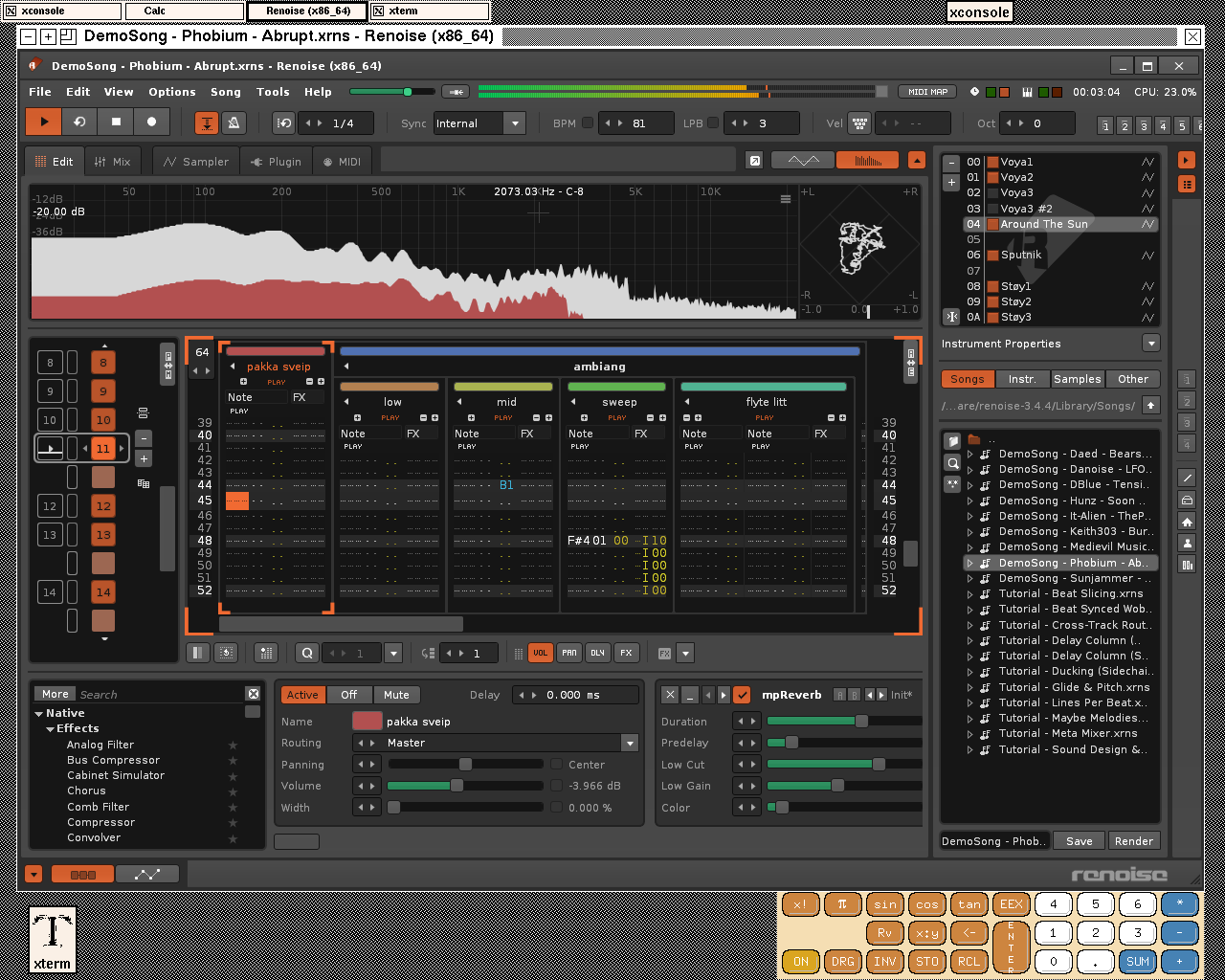This screenshot has width=1225, height=980.
Task: Toggle pattern follow mode icon
Action: (x=207, y=122)
